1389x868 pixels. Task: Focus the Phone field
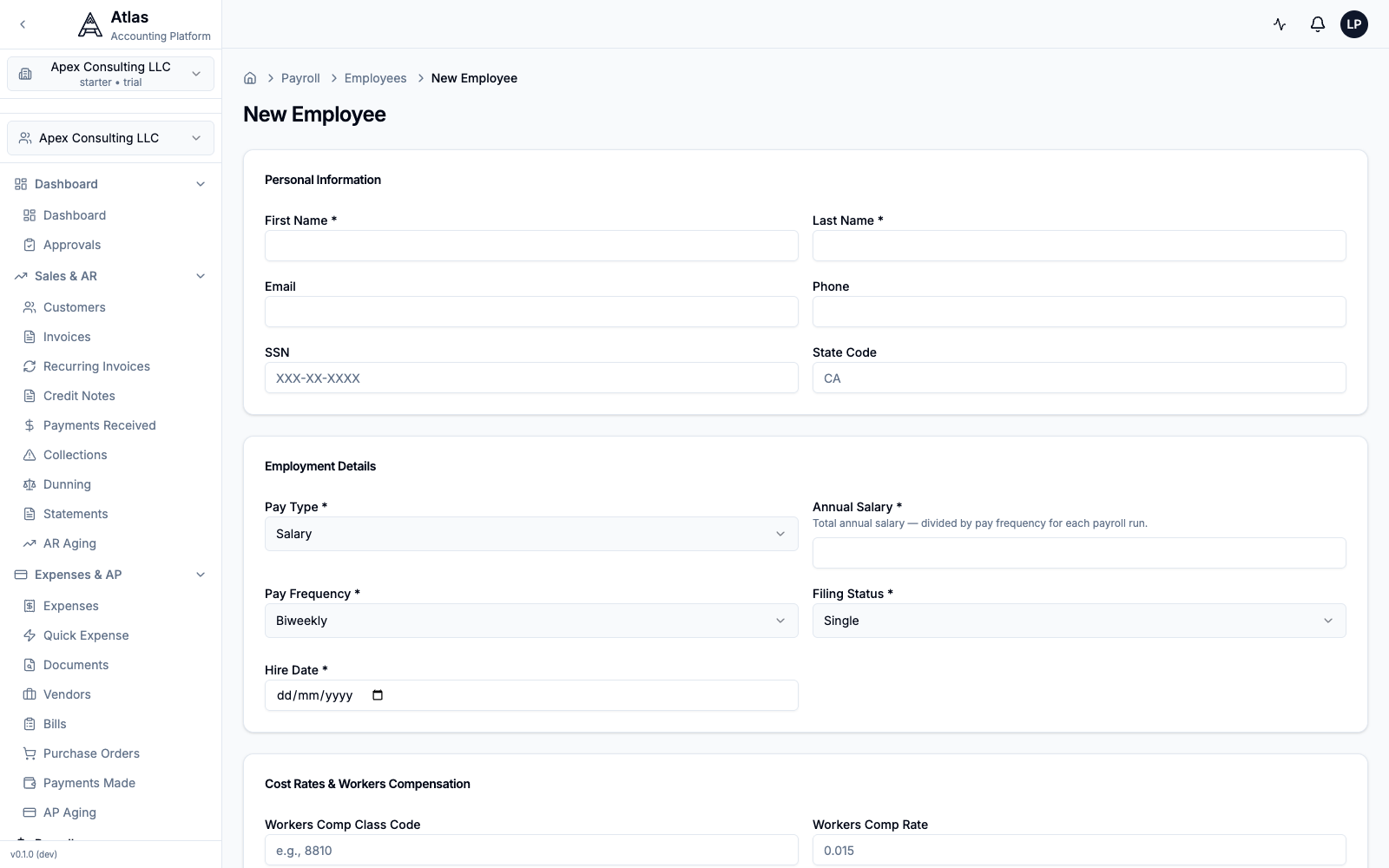(x=1079, y=312)
